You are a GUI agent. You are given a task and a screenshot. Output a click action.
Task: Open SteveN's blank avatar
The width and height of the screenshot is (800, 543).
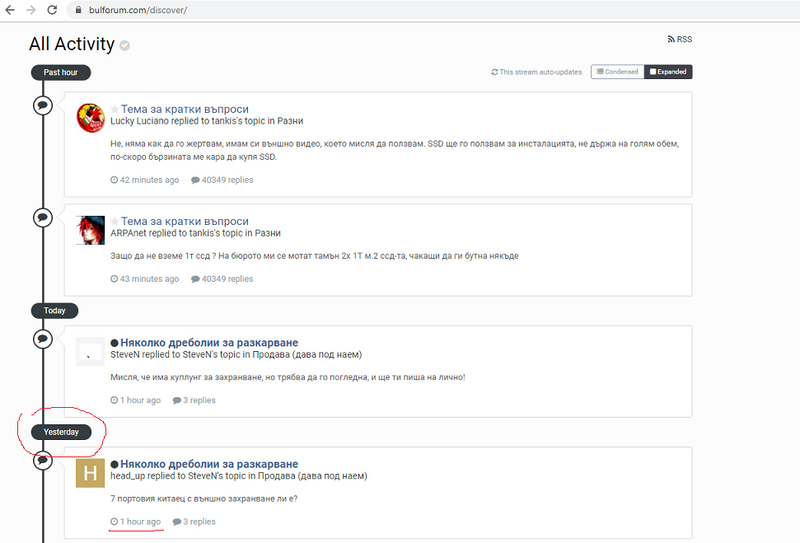click(90, 351)
